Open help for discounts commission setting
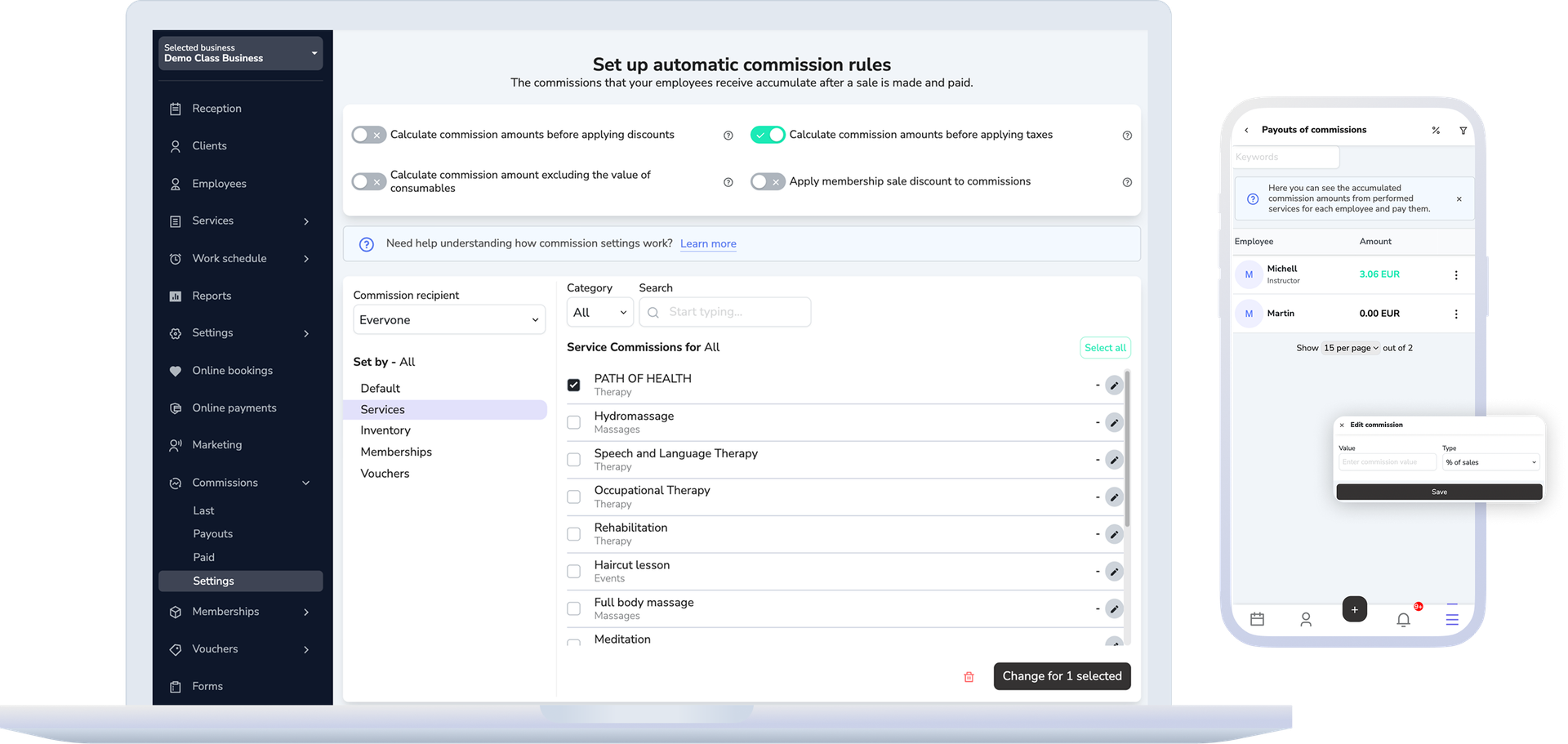The width and height of the screenshot is (1568, 744). click(728, 136)
